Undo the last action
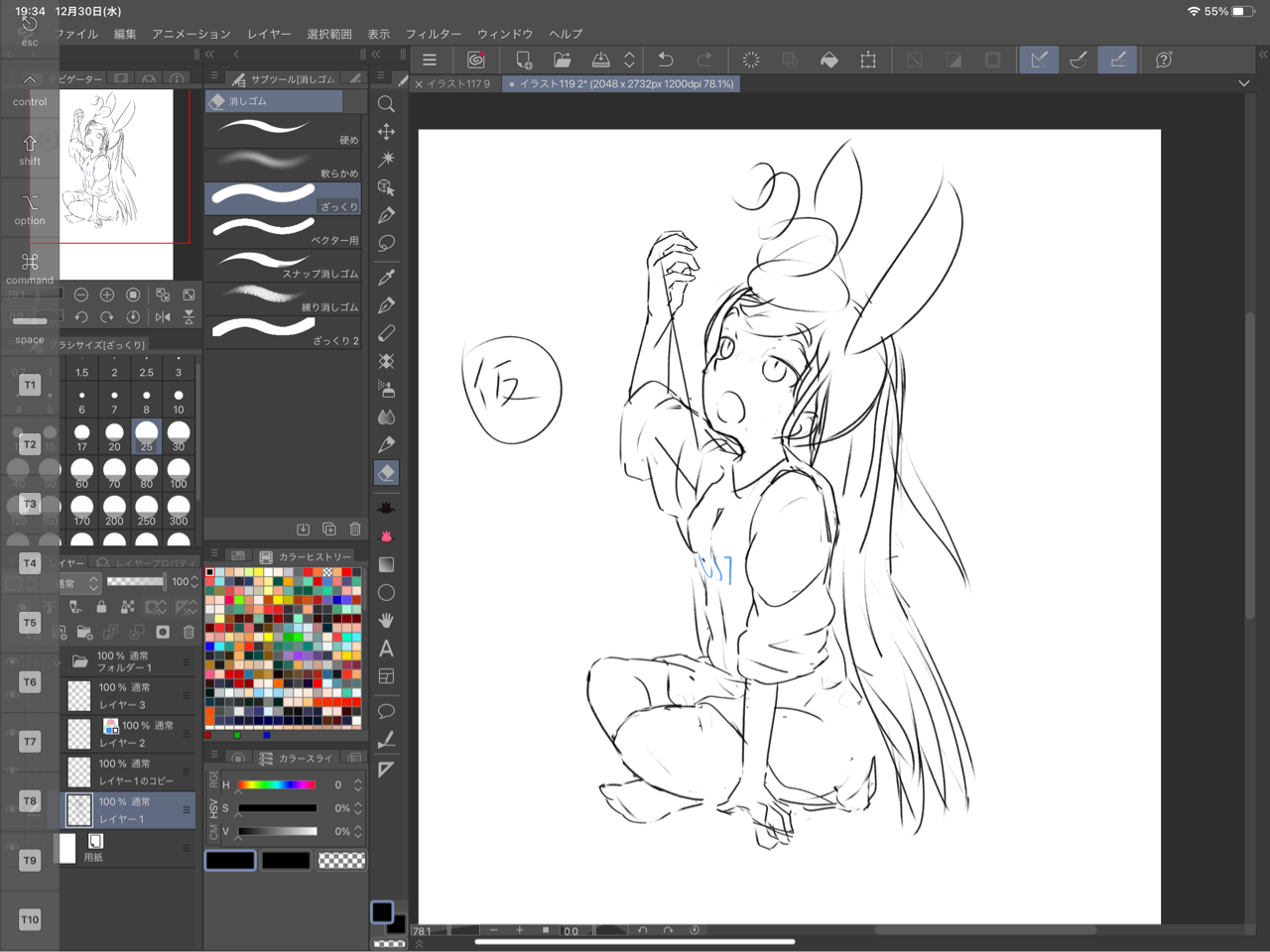1270x952 pixels. [666, 59]
